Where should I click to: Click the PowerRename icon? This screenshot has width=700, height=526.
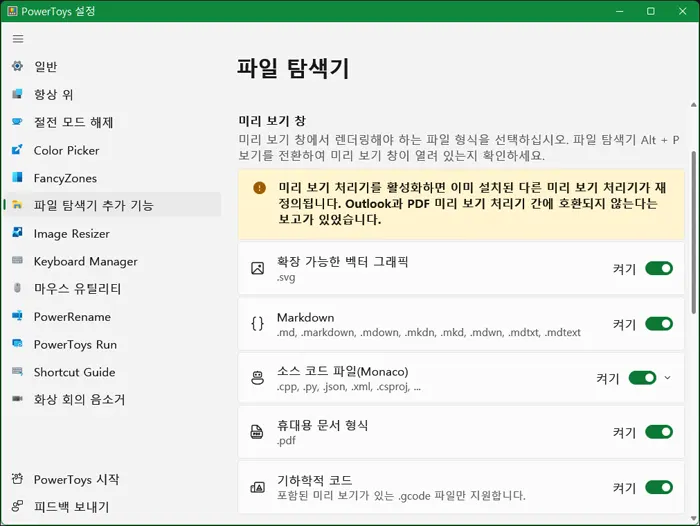pos(17,316)
